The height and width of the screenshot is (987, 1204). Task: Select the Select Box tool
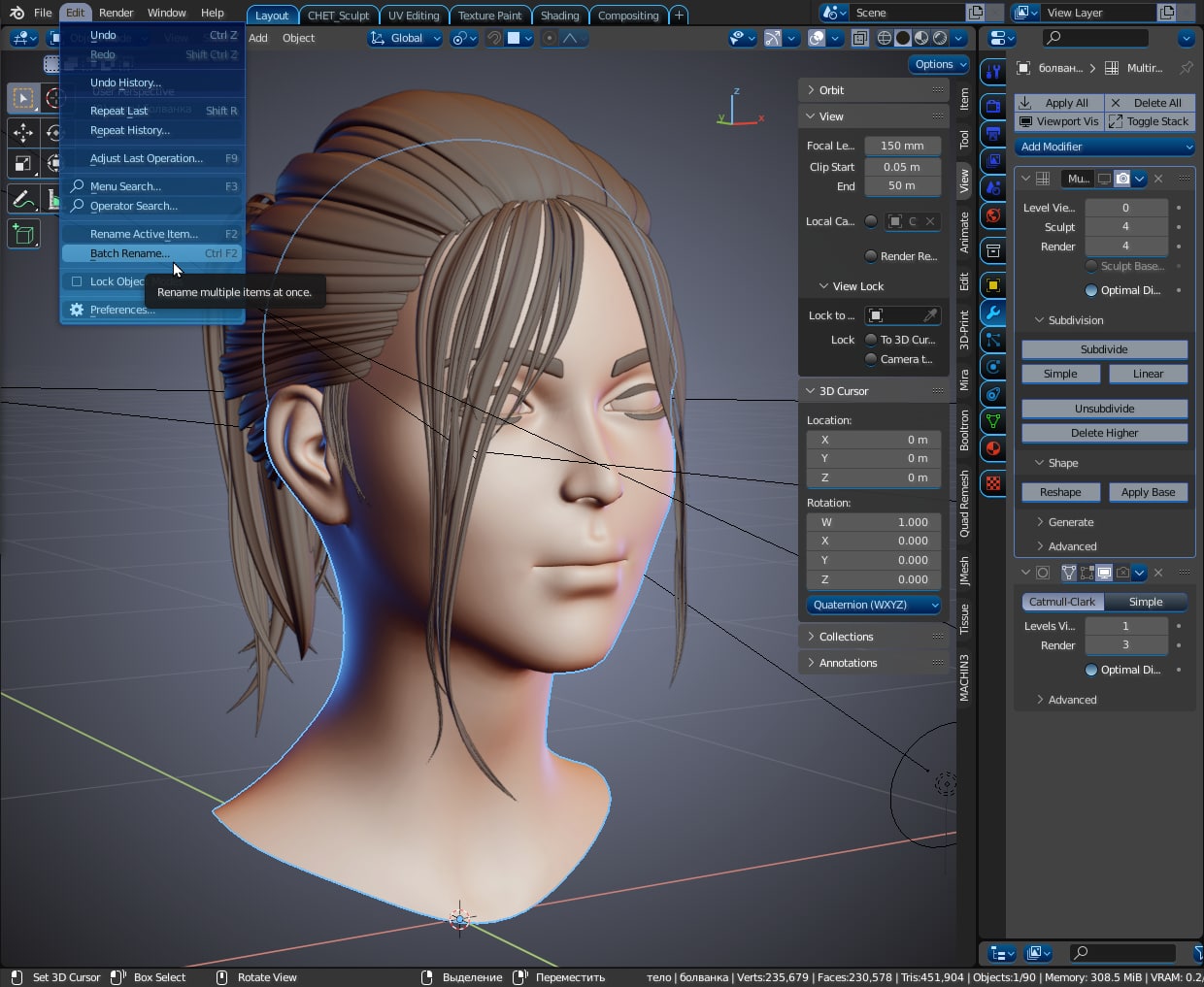pos(23,98)
